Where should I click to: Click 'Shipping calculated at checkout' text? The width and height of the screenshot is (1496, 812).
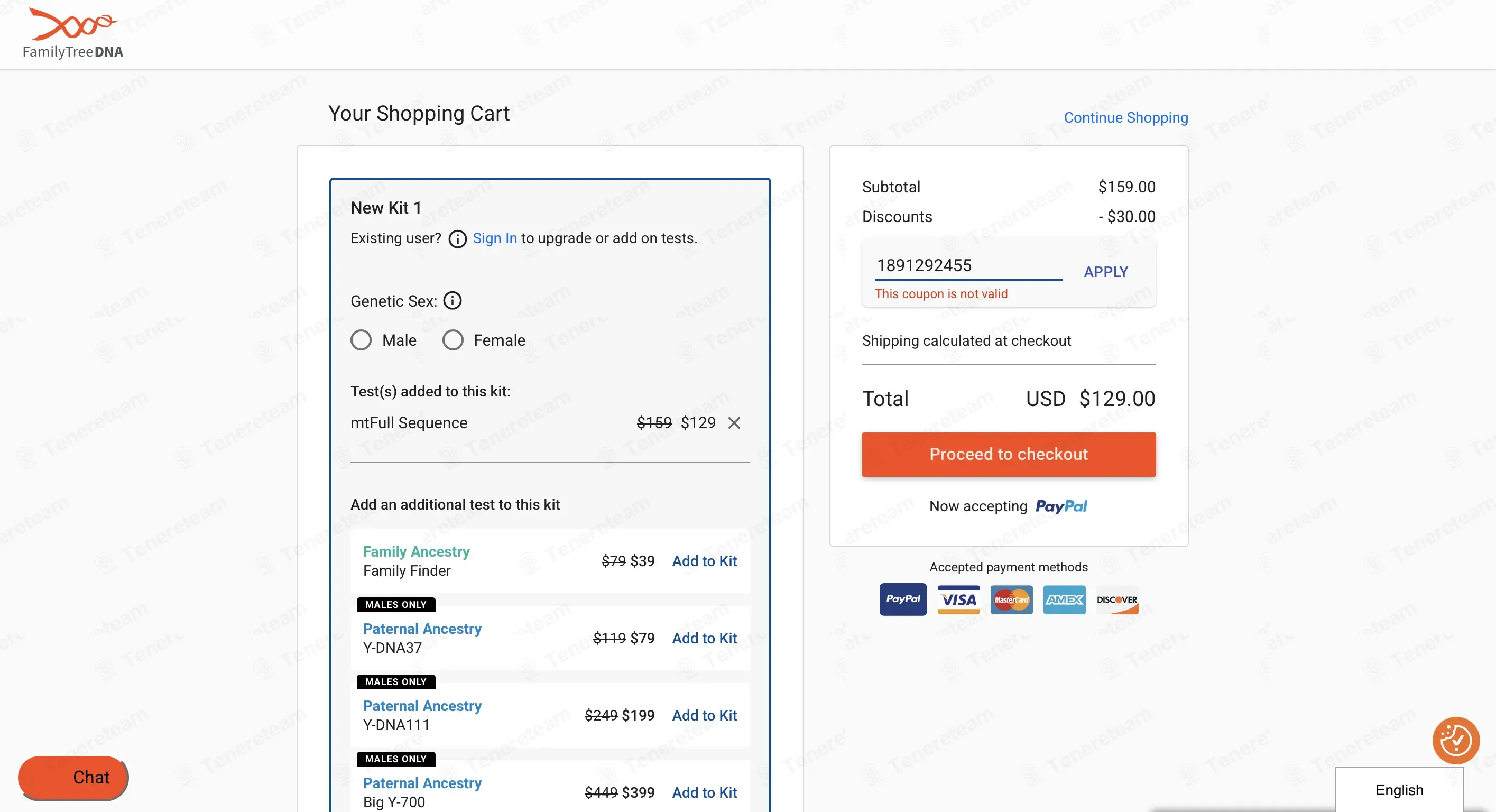point(966,341)
